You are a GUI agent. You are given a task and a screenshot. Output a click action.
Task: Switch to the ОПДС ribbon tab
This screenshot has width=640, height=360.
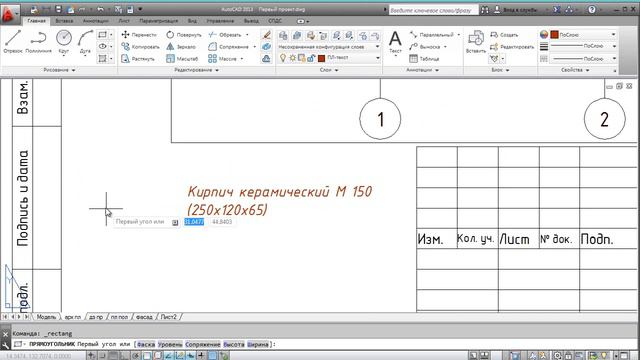coord(275,21)
